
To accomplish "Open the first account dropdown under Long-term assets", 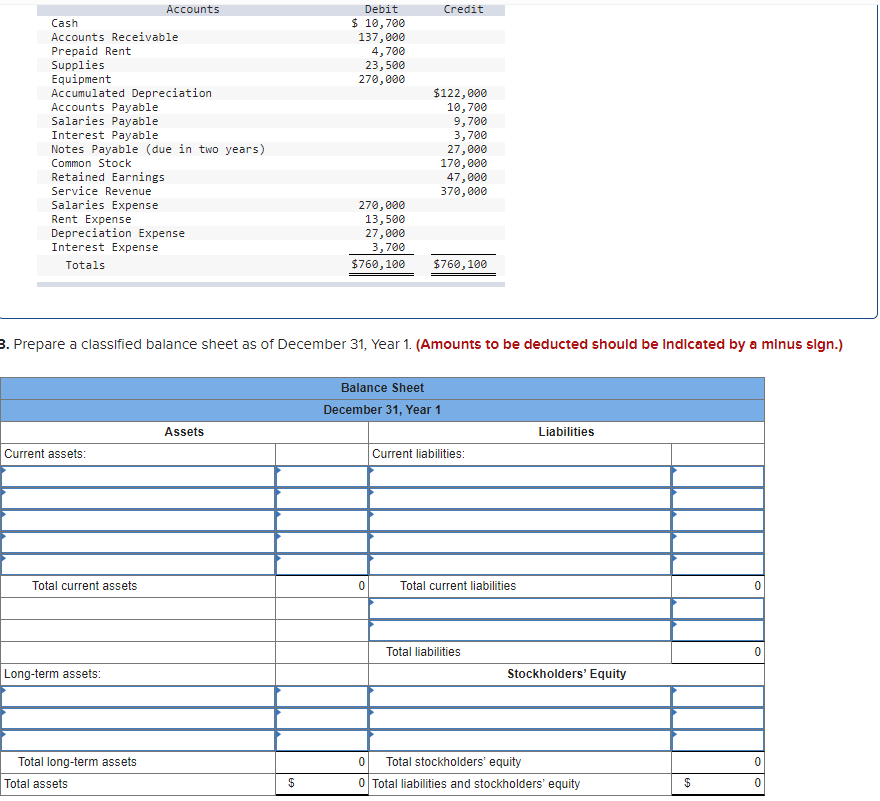I will [x=138, y=697].
